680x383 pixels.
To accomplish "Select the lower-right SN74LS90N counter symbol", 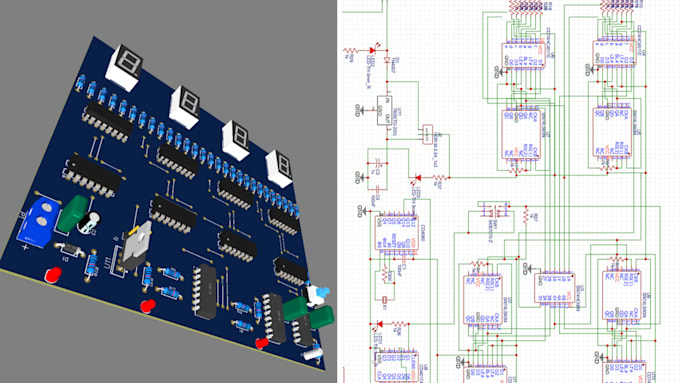I will tap(621, 295).
